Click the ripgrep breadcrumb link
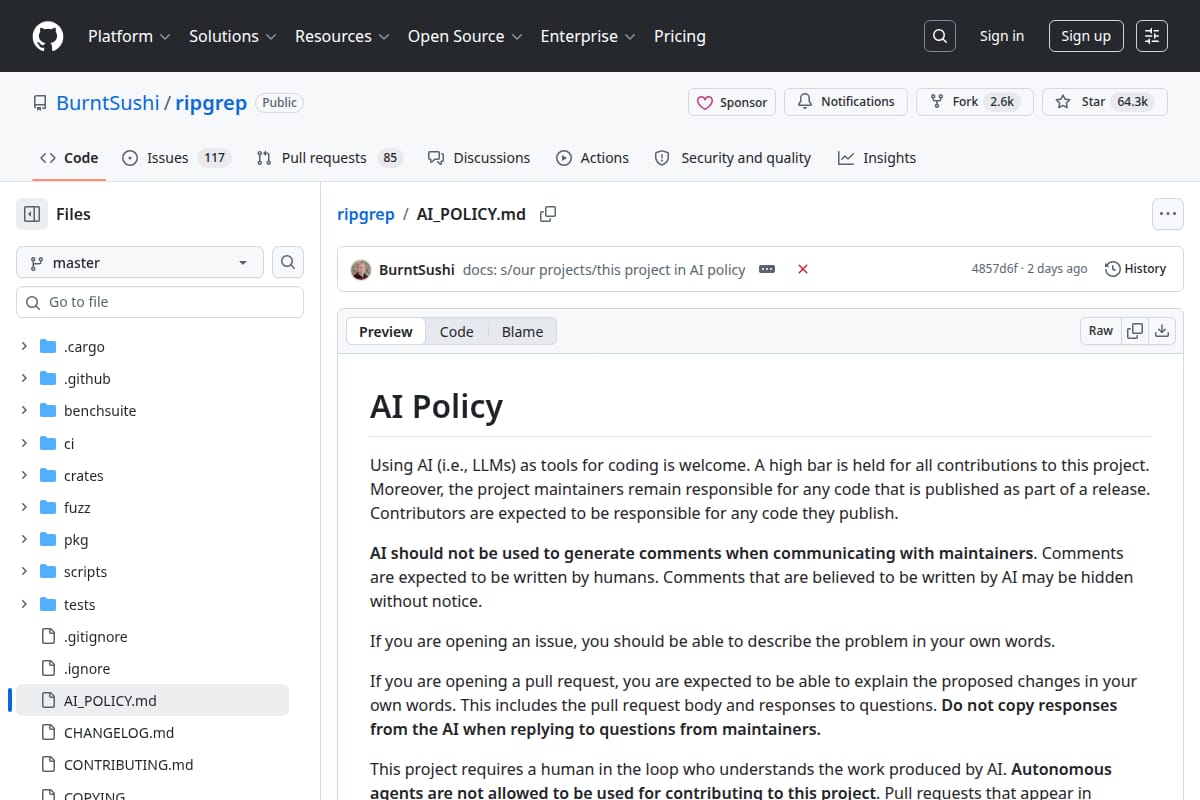 pos(366,214)
